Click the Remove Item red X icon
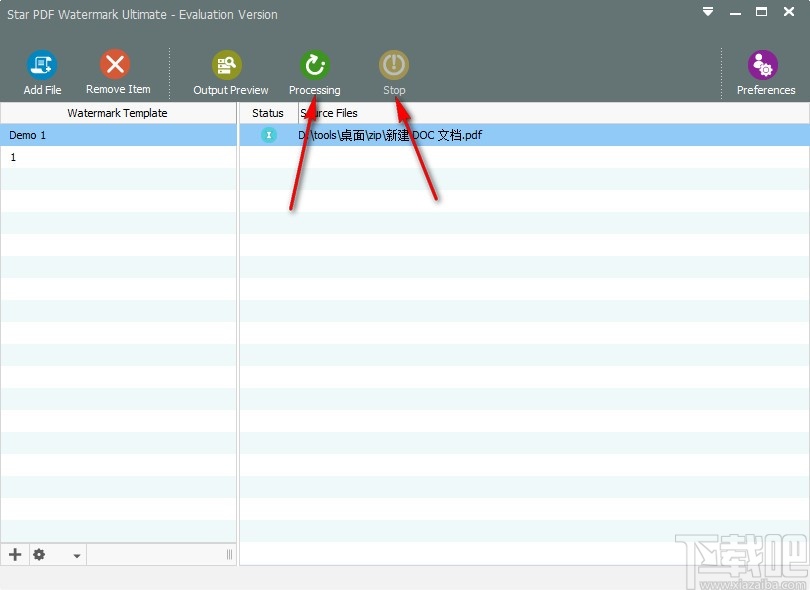This screenshot has width=810, height=590. (115, 64)
